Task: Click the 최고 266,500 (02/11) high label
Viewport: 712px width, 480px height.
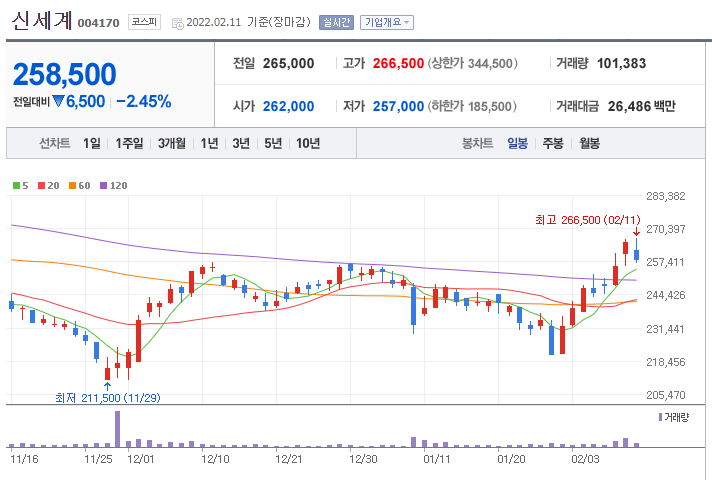Action: pos(588,220)
